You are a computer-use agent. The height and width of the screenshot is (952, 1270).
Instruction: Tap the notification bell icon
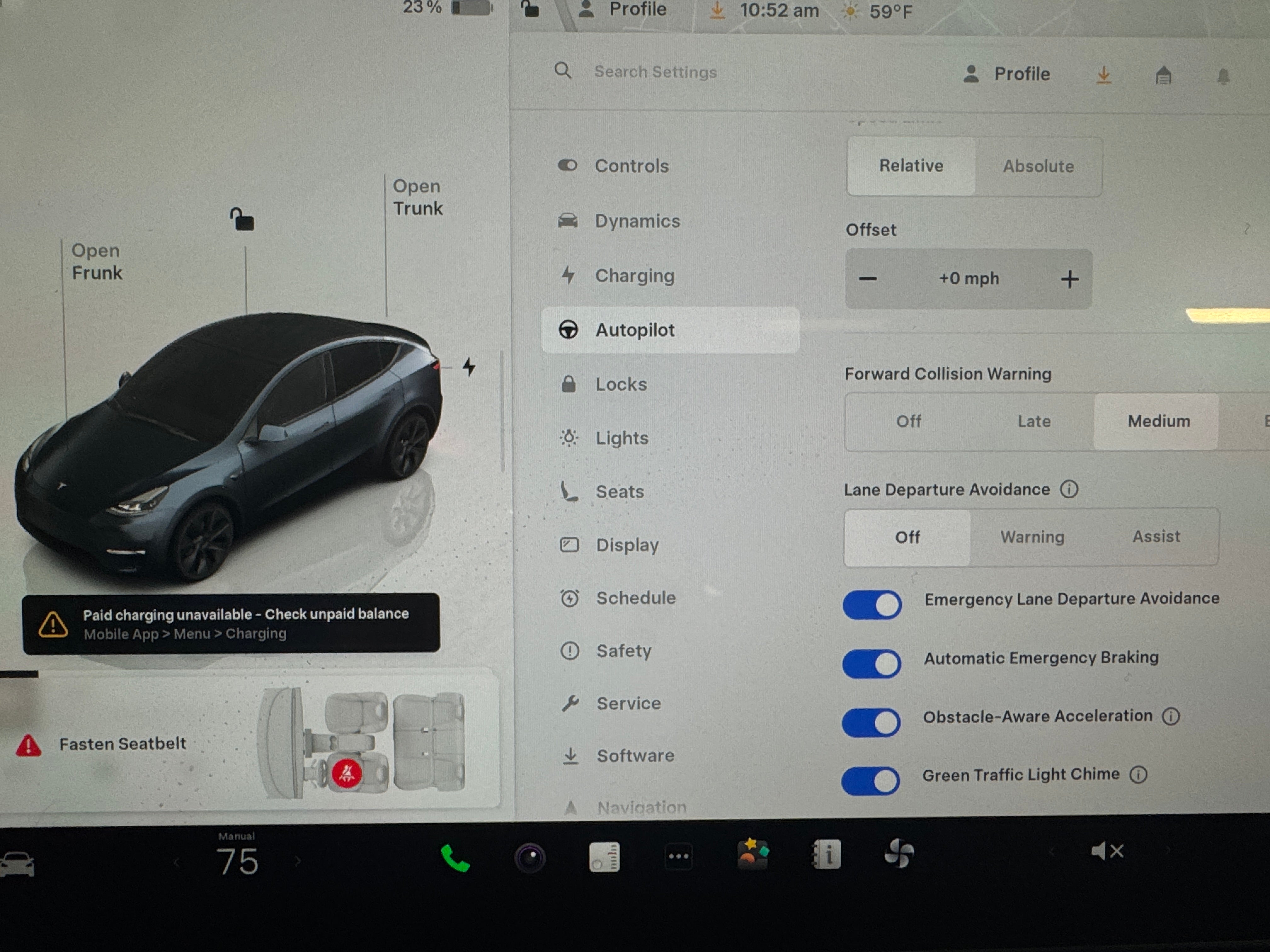(x=1223, y=76)
